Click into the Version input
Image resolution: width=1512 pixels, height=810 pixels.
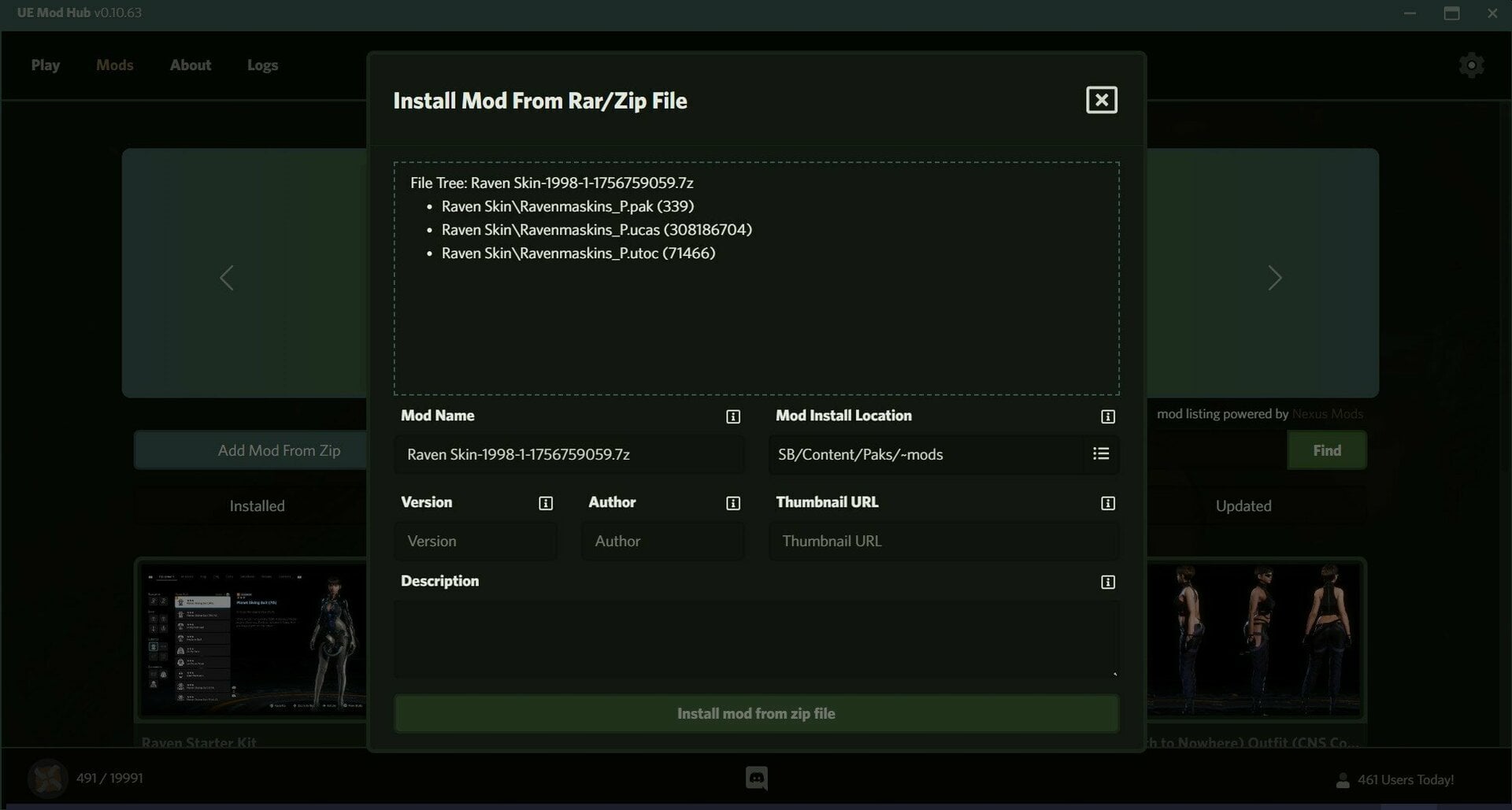(x=476, y=541)
